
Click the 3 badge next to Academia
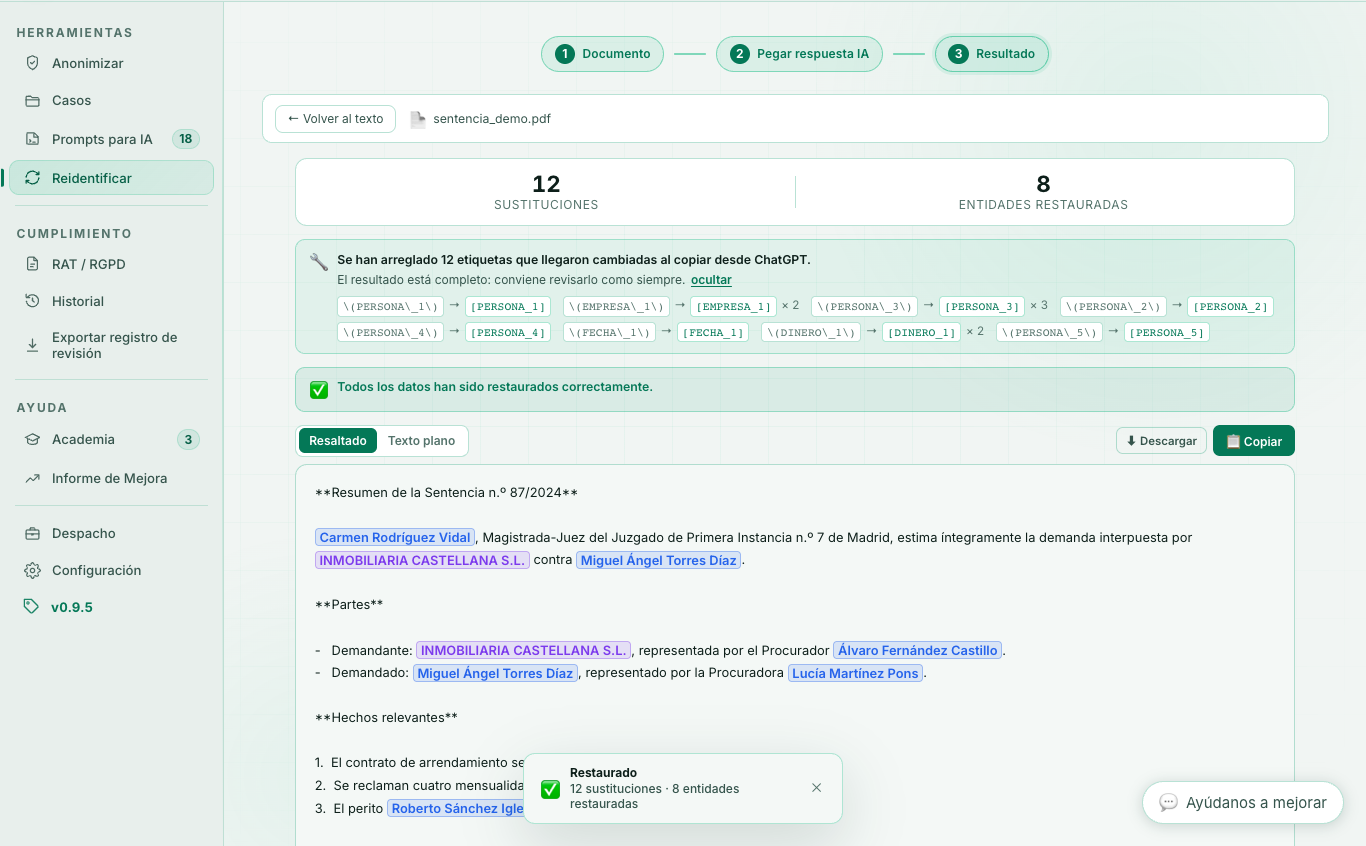point(188,440)
